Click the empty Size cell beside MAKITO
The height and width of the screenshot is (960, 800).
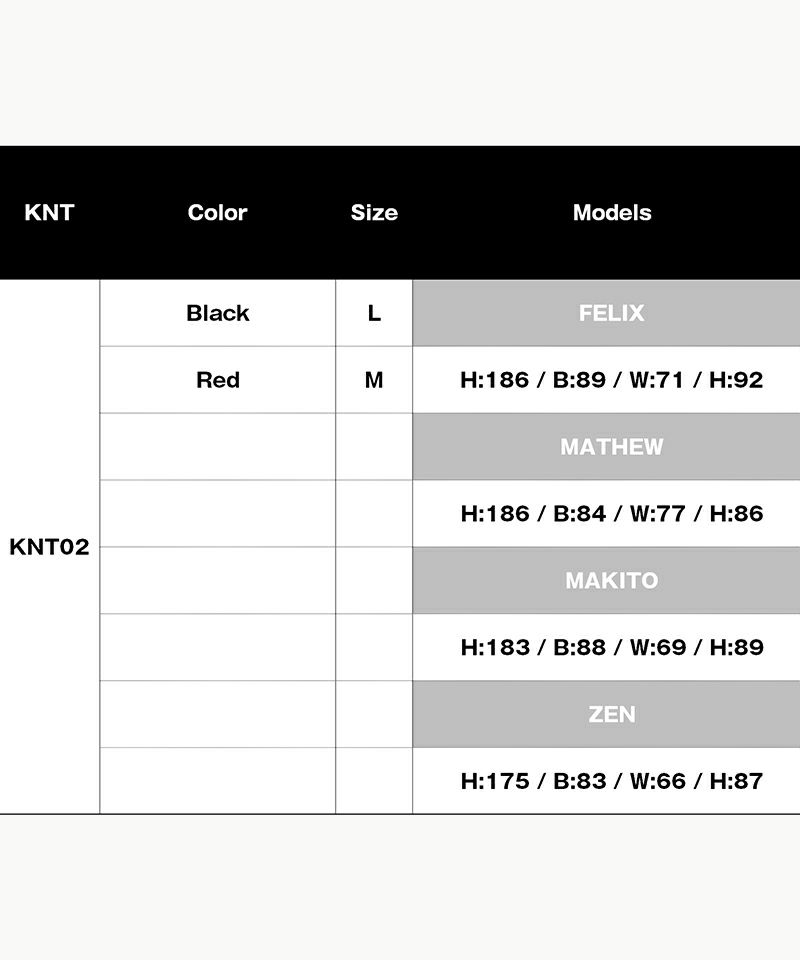(x=374, y=580)
